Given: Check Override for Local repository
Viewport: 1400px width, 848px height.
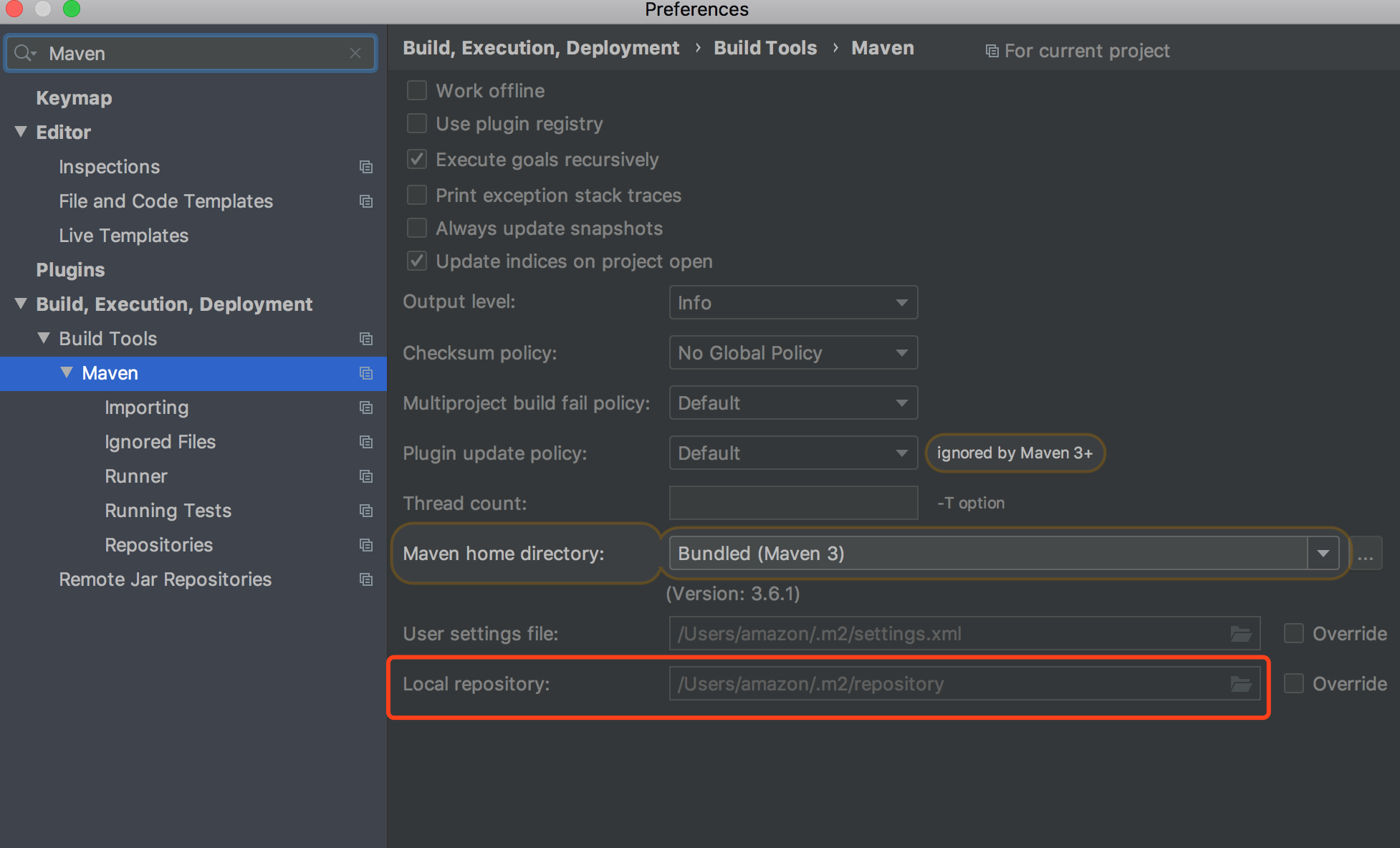Looking at the screenshot, I should pyautogui.click(x=1294, y=683).
